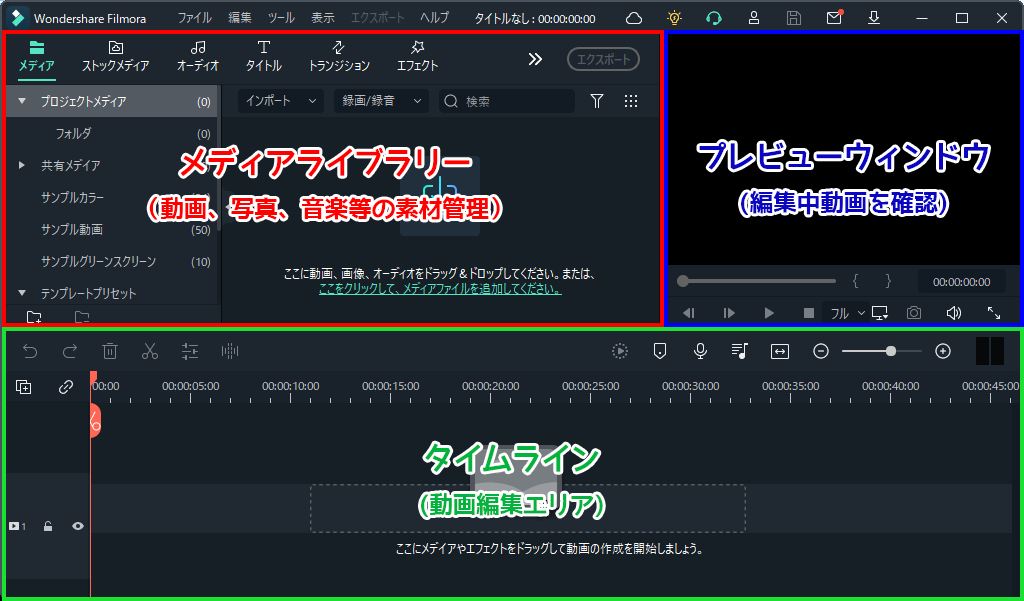This screenshot has width=1024, height=601.
Task: Open the filter icon beside the search box
Action: pyautogui.click(x=597, y=101)
